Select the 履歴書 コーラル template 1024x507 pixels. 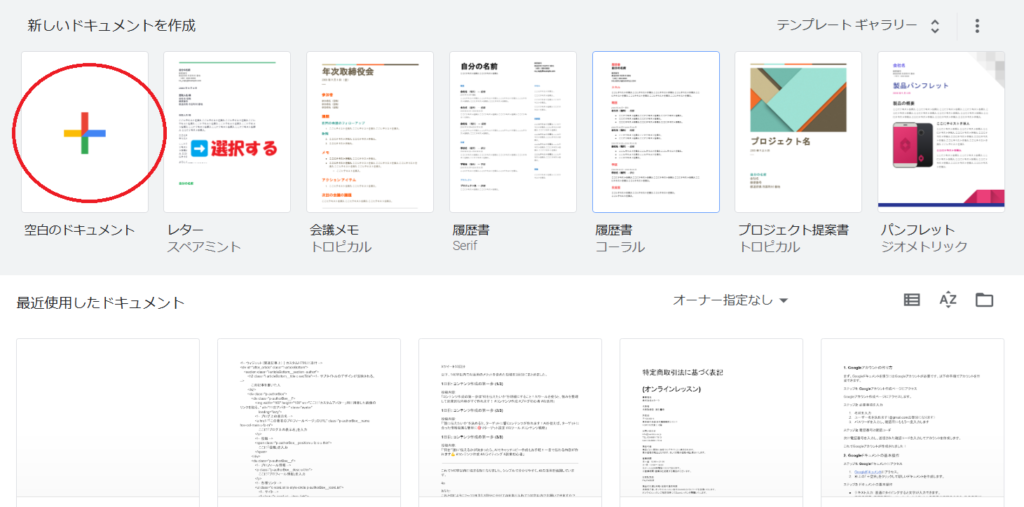click(x=656, y=132)
